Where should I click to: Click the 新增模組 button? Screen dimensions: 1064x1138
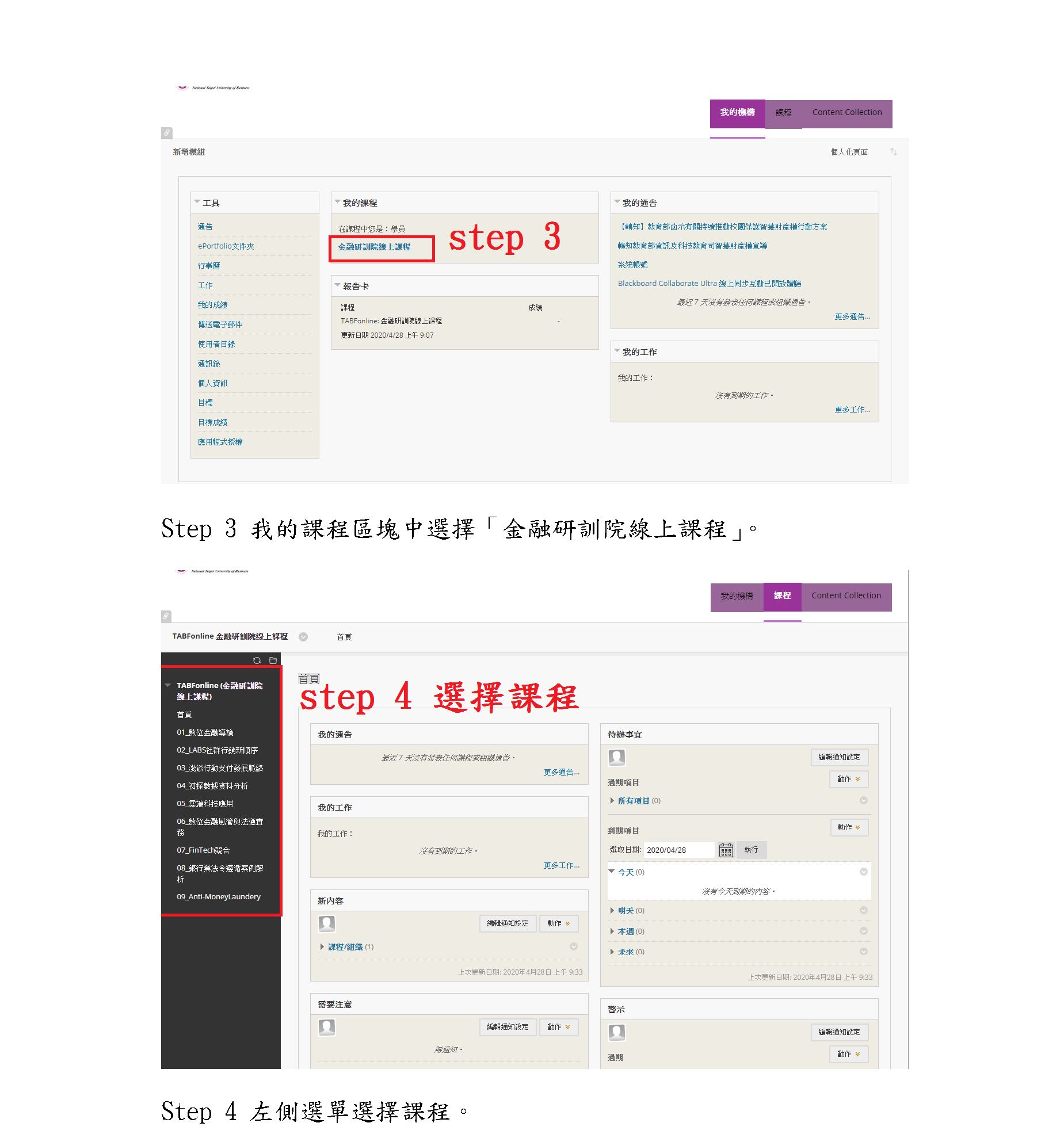pos(189,152)
